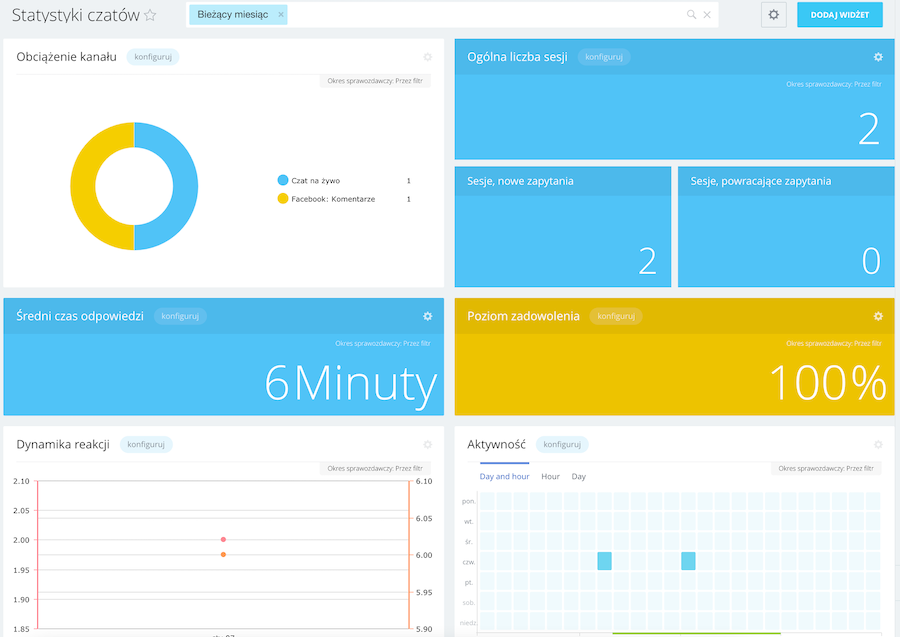
Task: Remove the Bieżący miesiąc filter tag
Action: tap(281, 15)
